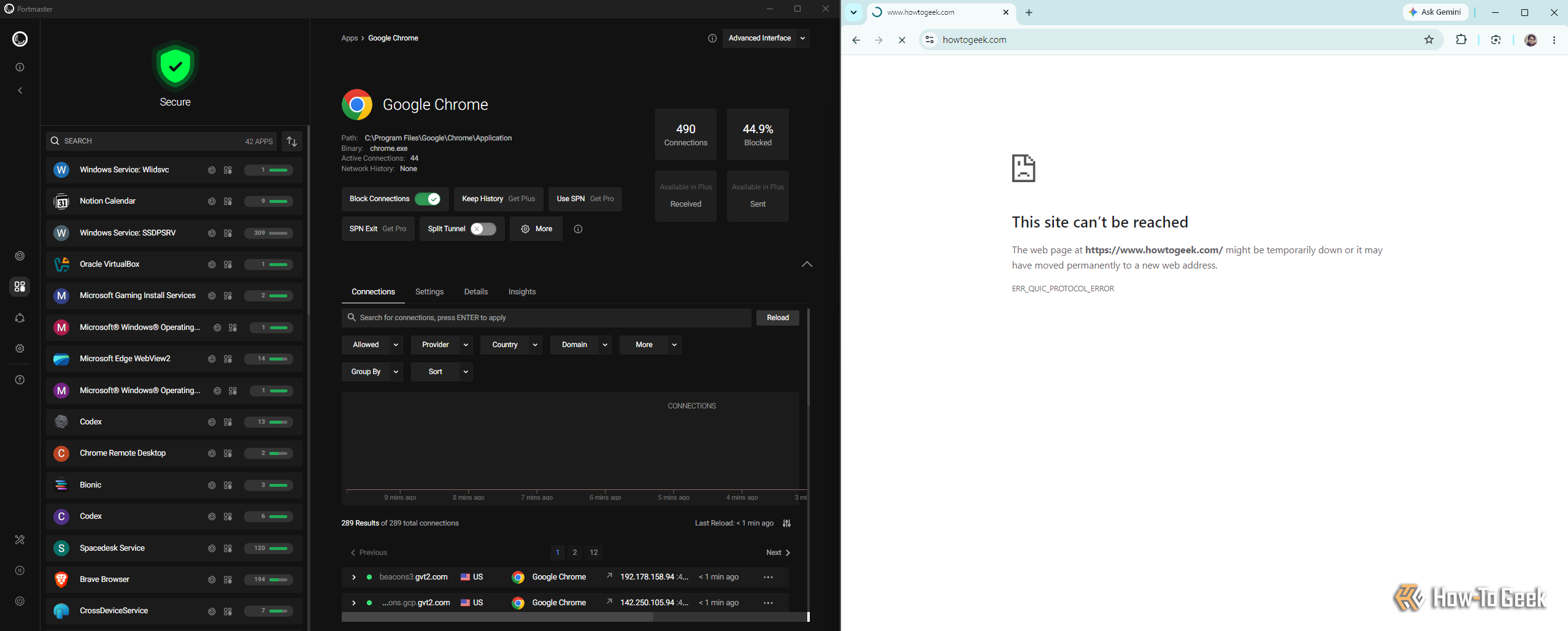The height and width of the screenshot is (631, 1568).
Task: Turn off the Block Connections toggle
Action: (428, 199)
